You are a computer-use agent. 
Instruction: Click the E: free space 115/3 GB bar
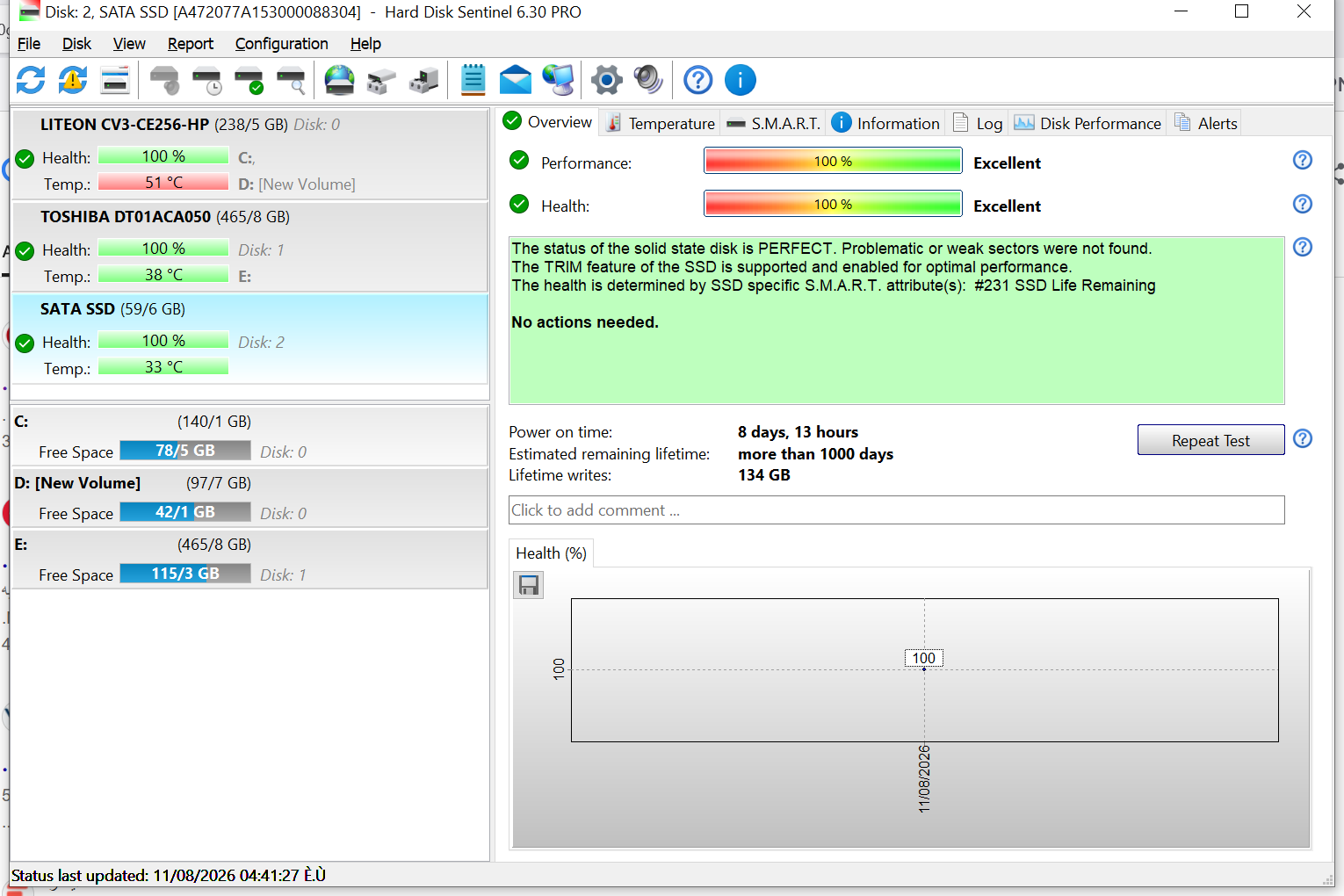185,574
